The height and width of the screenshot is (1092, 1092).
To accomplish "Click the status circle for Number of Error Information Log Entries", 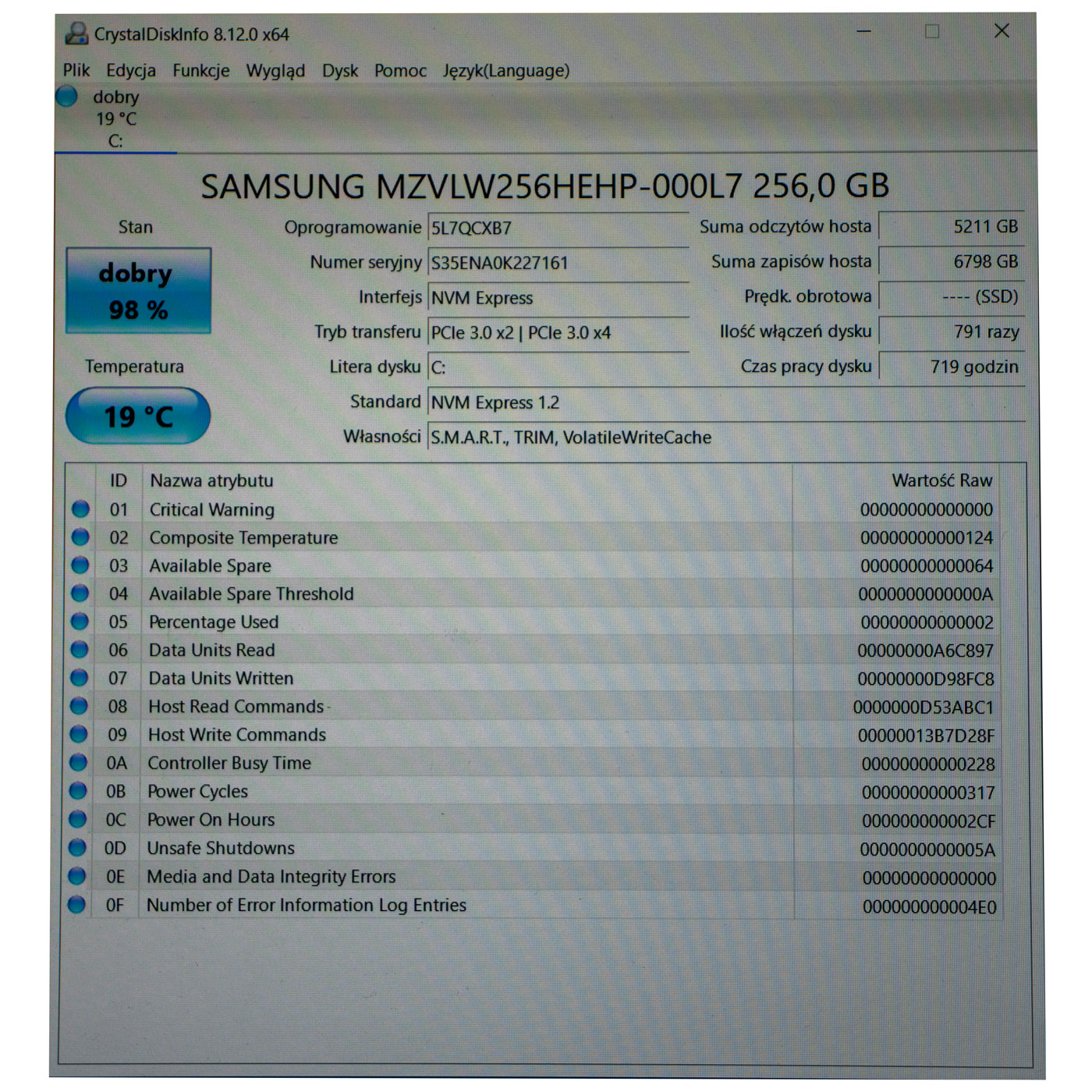I will [x=76, y=905].
